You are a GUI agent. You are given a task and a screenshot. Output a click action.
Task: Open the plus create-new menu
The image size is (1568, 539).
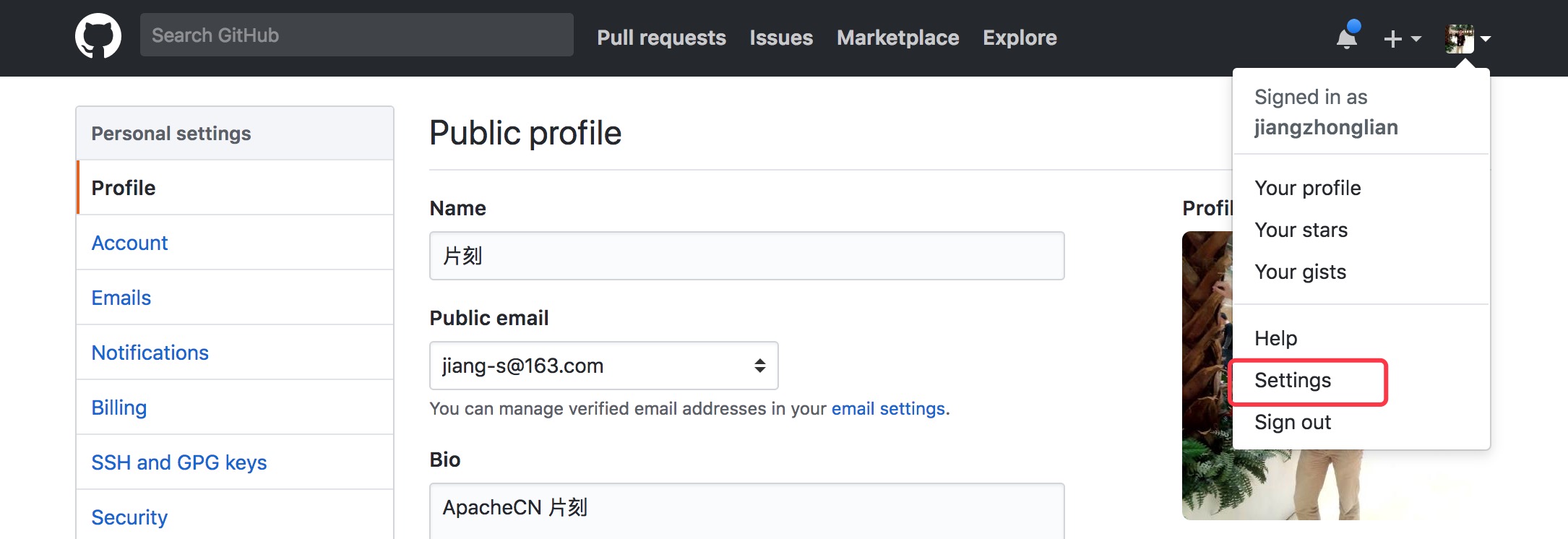(x=1401, y=39)
